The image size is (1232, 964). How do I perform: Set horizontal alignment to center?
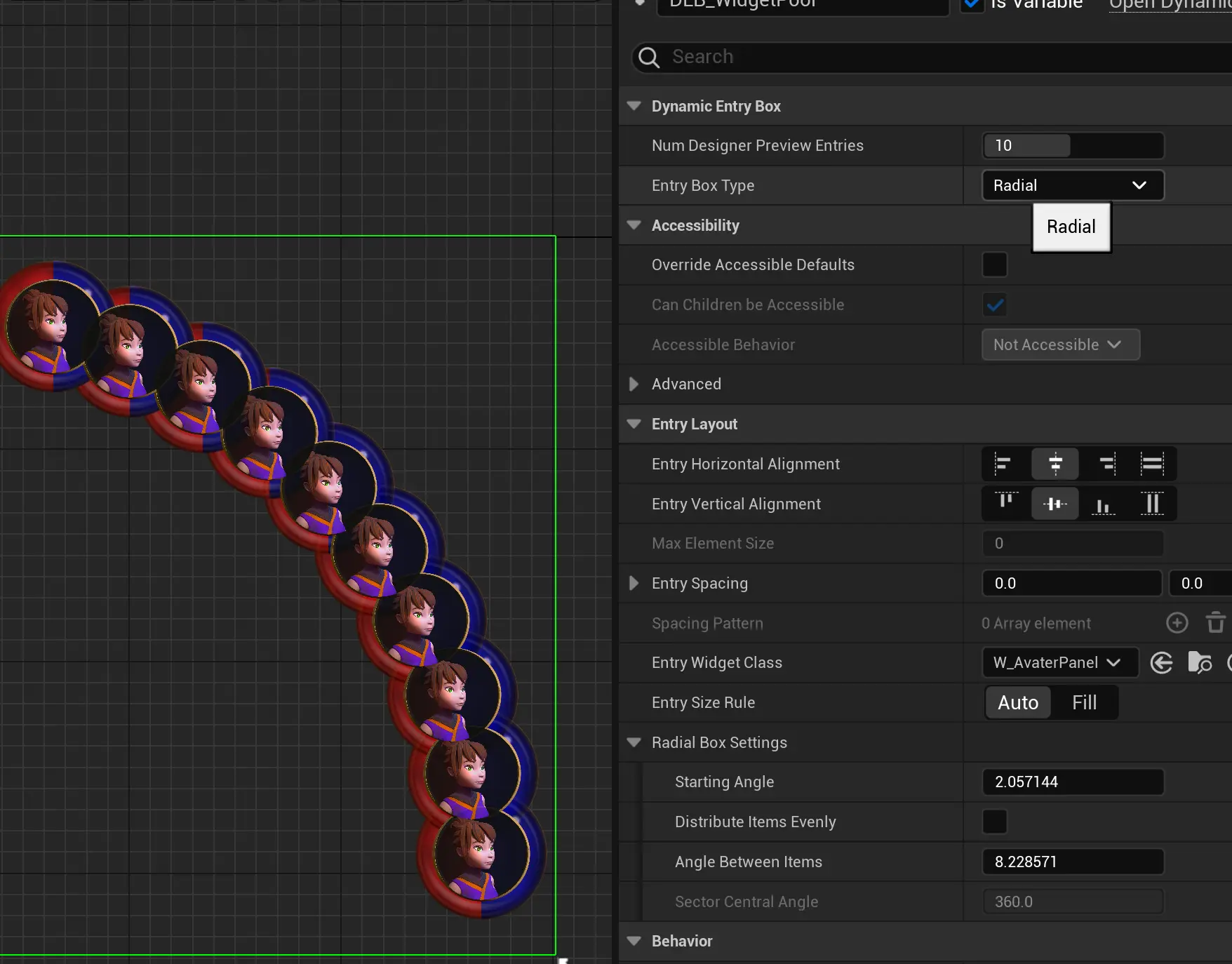point(1054,464)
